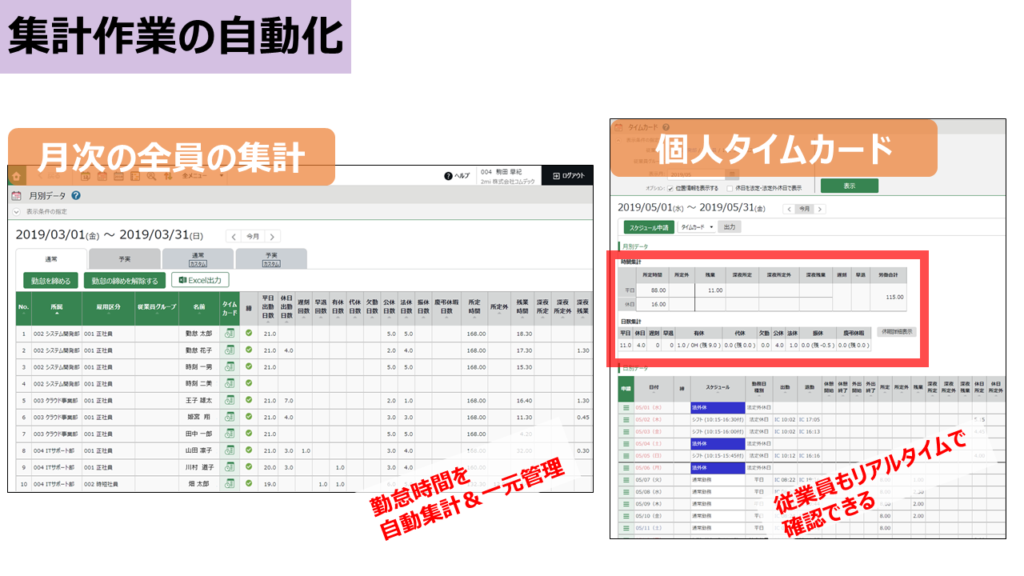Open time card icon for 姫宮 翔 row
This screenshot has width=1024, height=576.
pos(229,417)
